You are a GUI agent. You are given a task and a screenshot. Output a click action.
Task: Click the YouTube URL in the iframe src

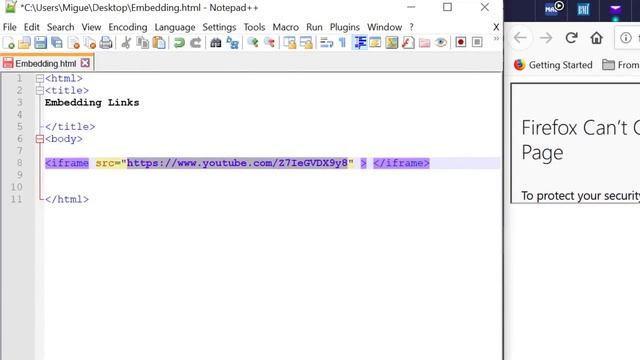click(x=237, y=163)
